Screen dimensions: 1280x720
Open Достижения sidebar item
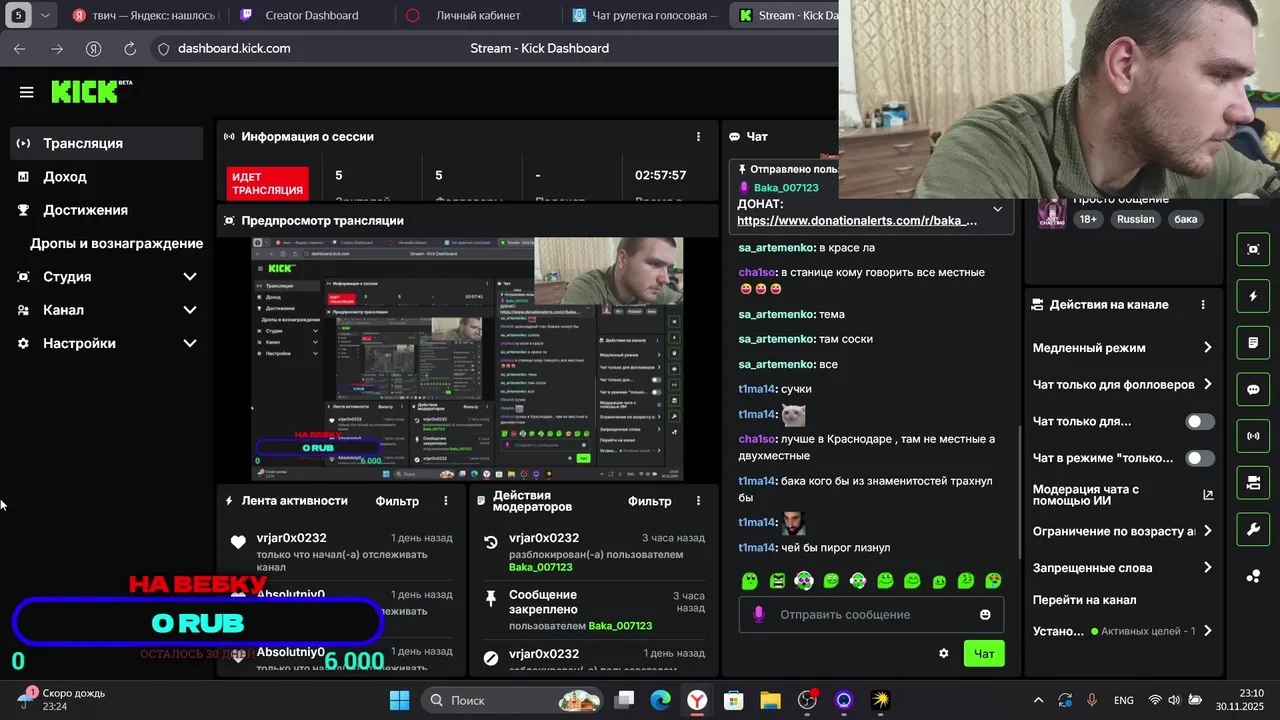click(108, 210)
